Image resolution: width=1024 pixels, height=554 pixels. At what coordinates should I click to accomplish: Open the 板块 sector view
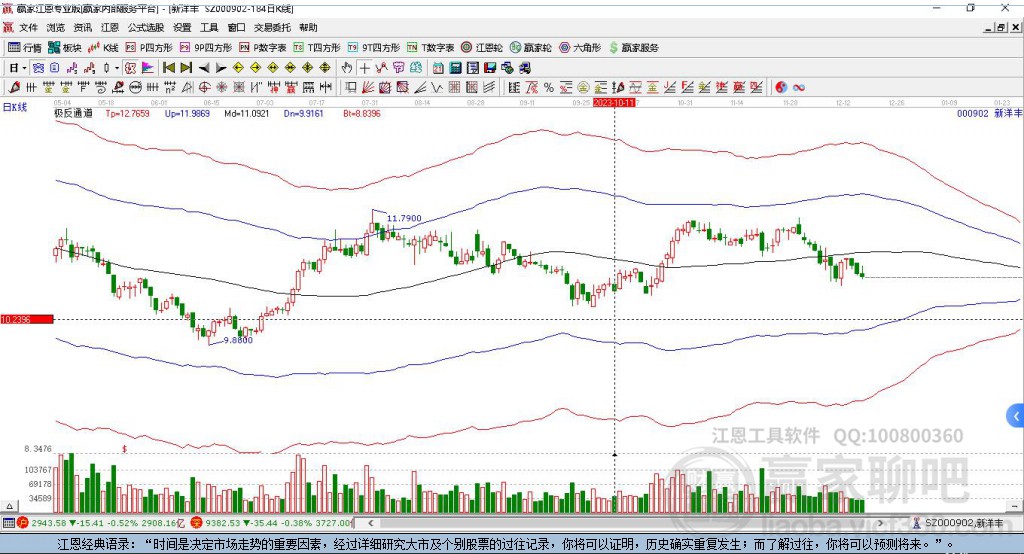click(x=65, y=48)
